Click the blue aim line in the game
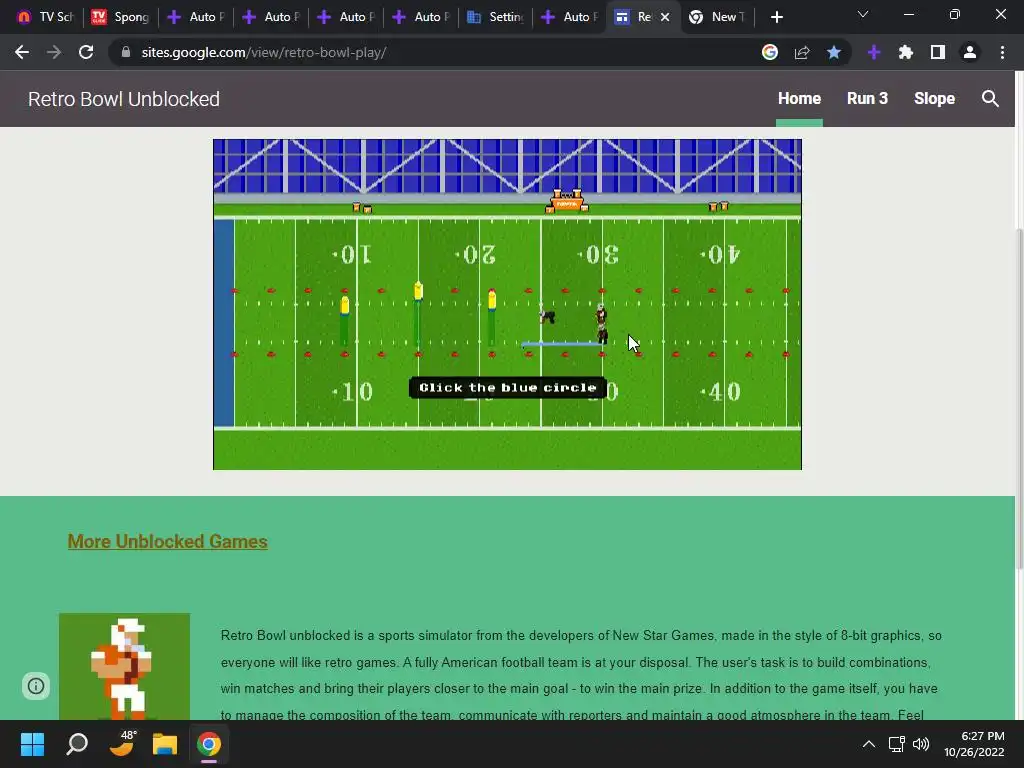Image resolution: width=1024 pixels, height=768 pixels. 560,344
